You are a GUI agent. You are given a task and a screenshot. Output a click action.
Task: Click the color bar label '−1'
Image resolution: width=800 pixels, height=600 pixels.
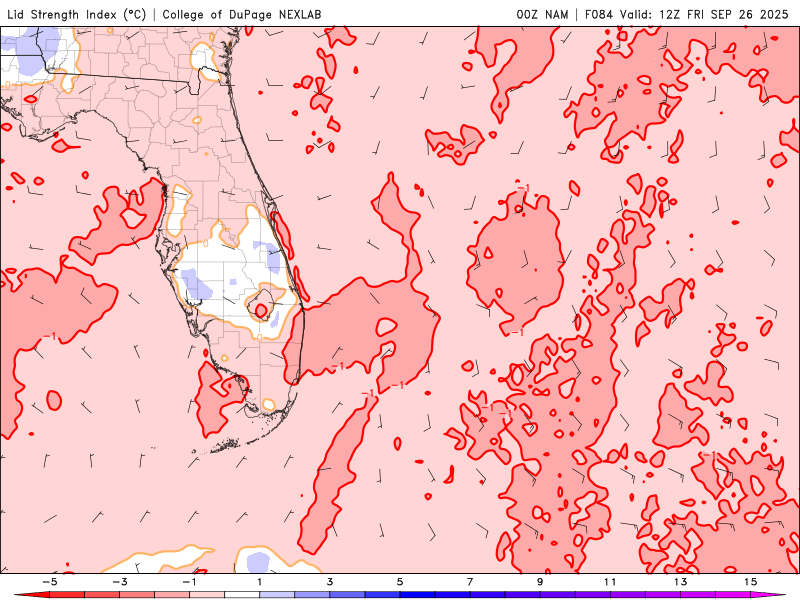pos(189,582)
